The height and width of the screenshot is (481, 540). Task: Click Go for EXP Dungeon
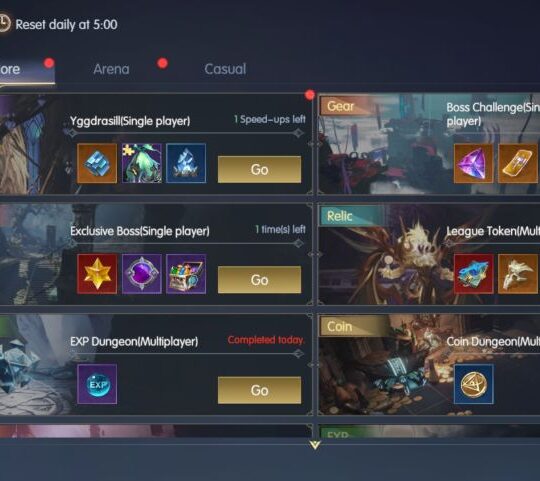click(x=259, y=390)
